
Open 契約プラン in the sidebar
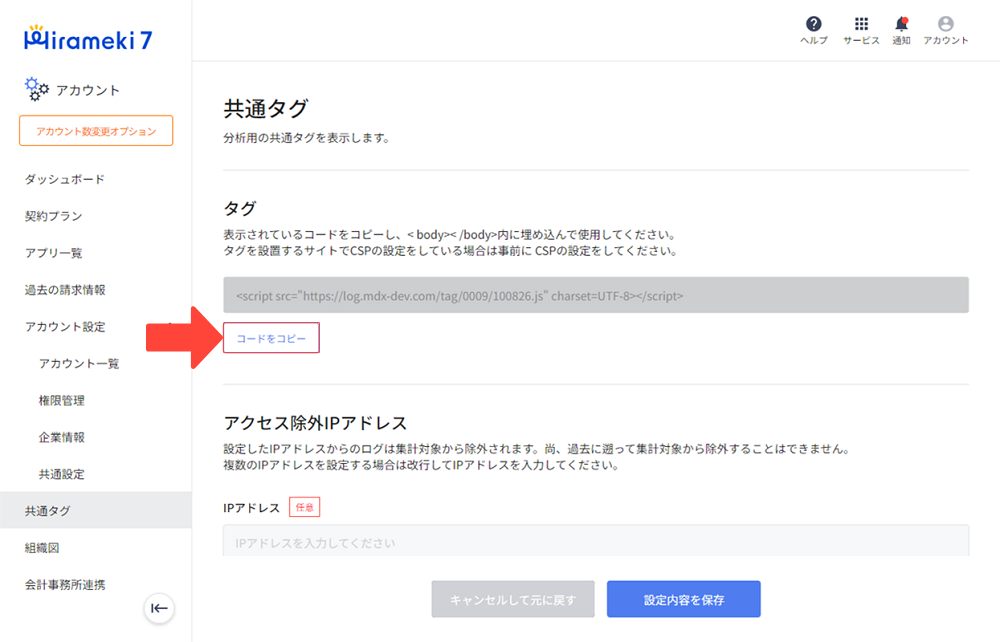pos(54,216)
